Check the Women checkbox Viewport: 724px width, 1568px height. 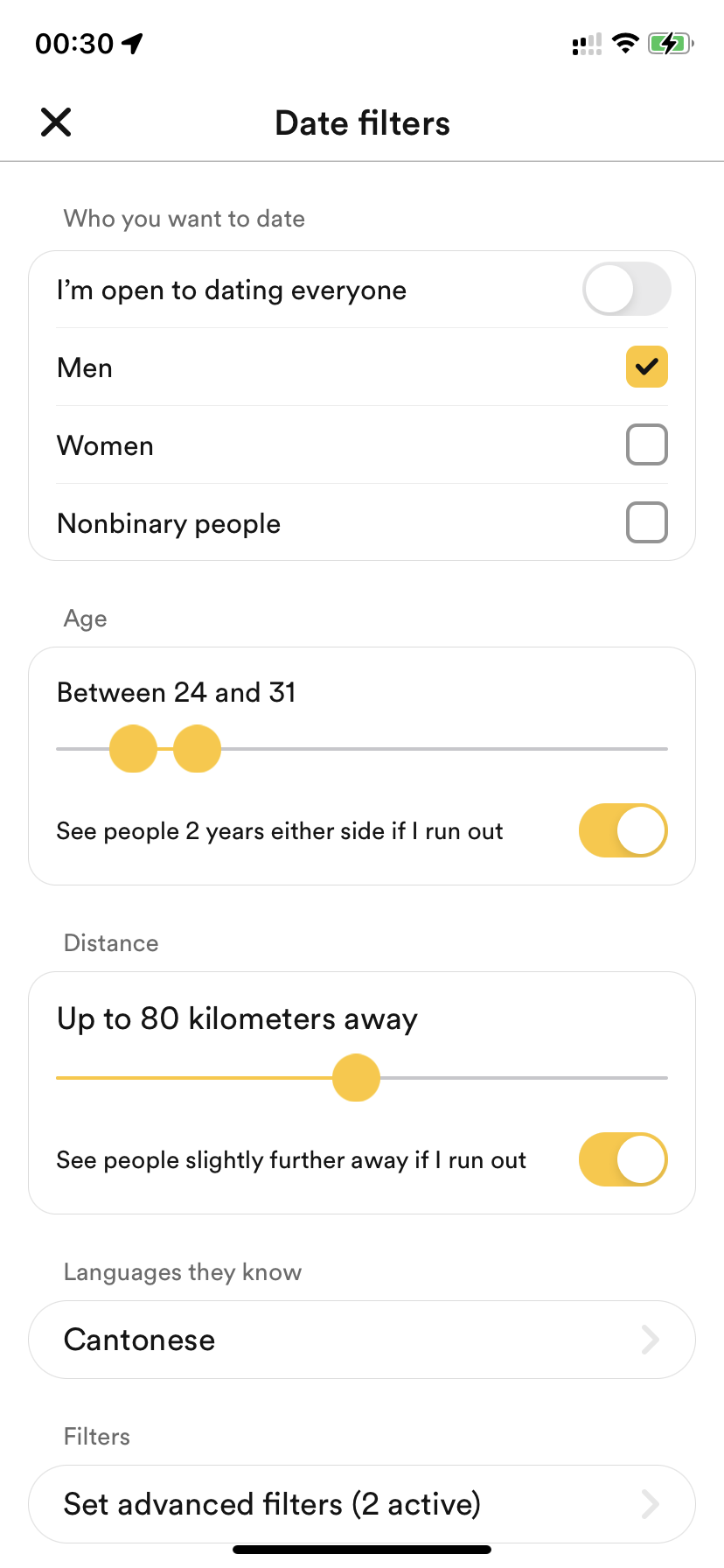[x=646, y=444]
